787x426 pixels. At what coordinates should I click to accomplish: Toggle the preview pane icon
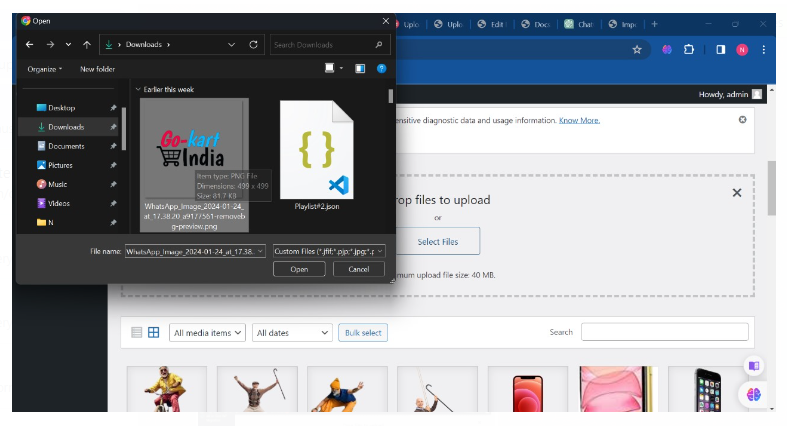(x=360, y=69)
